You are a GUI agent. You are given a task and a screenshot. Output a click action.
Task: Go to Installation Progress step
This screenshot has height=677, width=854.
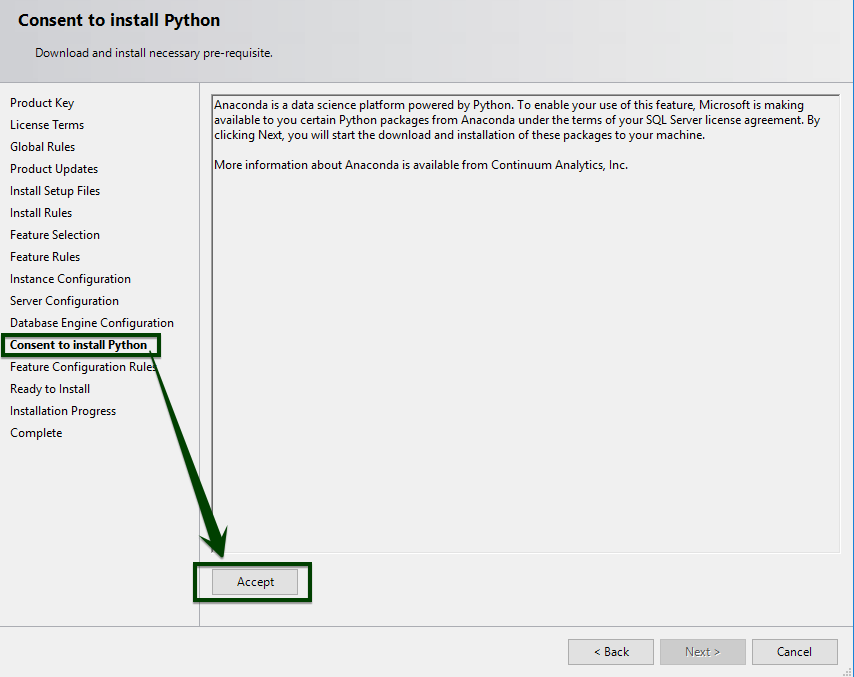[63, 411]
